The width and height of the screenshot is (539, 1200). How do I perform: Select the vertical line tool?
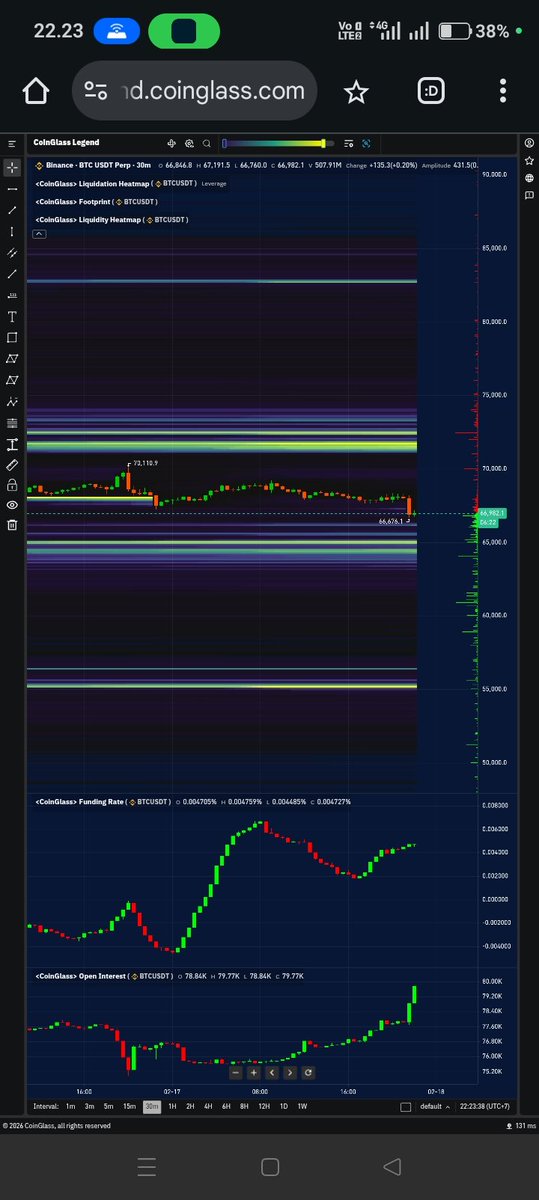[11, 231]
